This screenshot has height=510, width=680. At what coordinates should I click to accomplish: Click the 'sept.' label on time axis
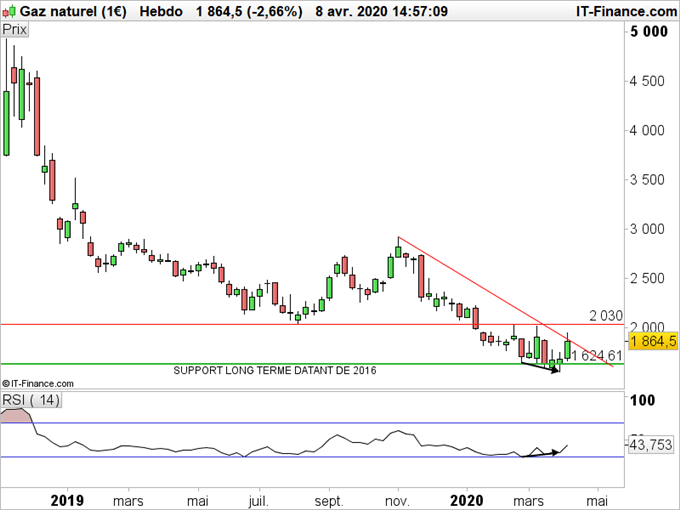329,501
